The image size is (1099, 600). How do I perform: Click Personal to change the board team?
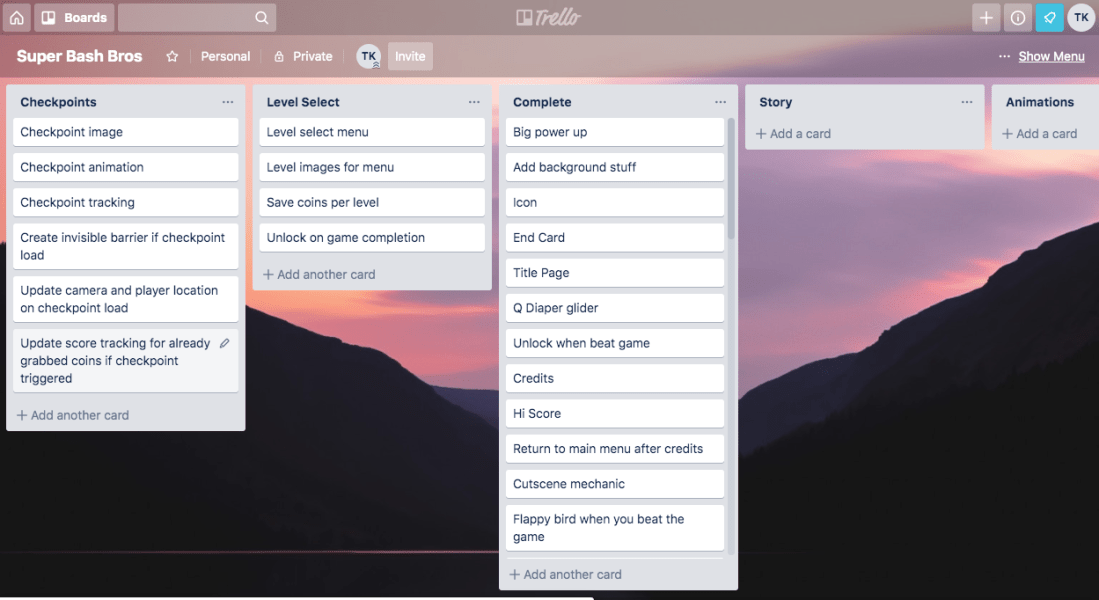click(225, 56)
